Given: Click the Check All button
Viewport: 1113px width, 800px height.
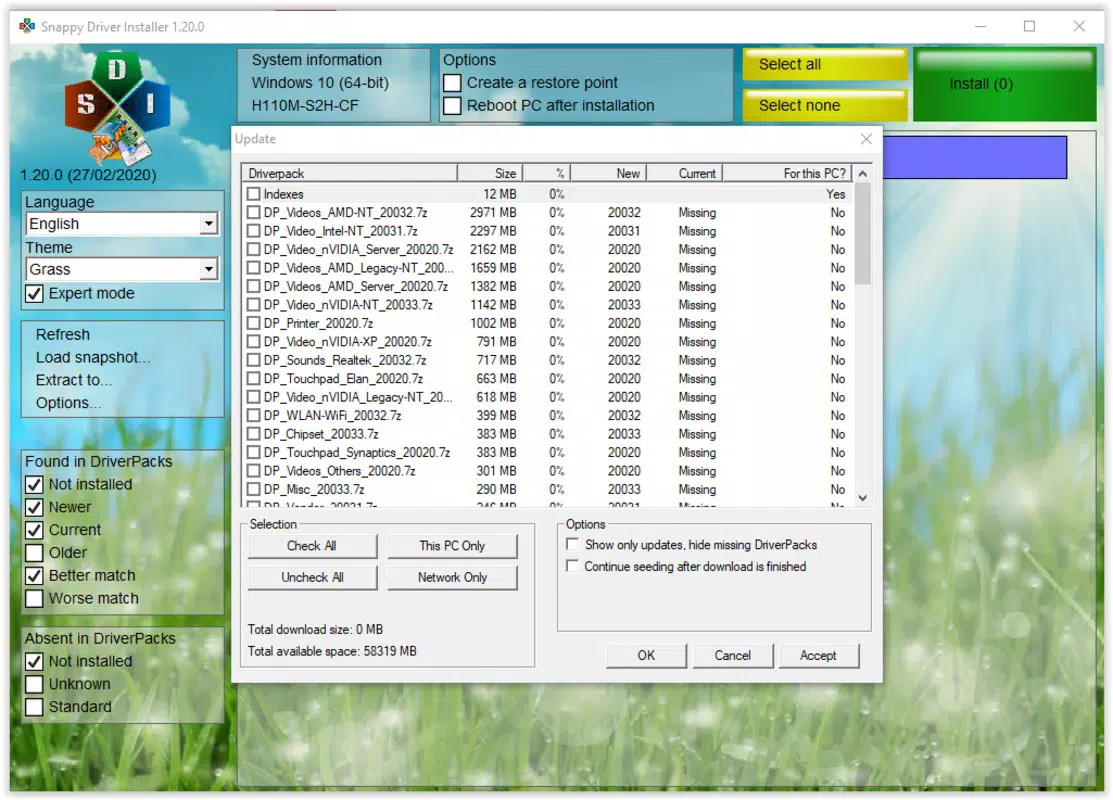Looking at the screenshot, I should coord(312,546).
